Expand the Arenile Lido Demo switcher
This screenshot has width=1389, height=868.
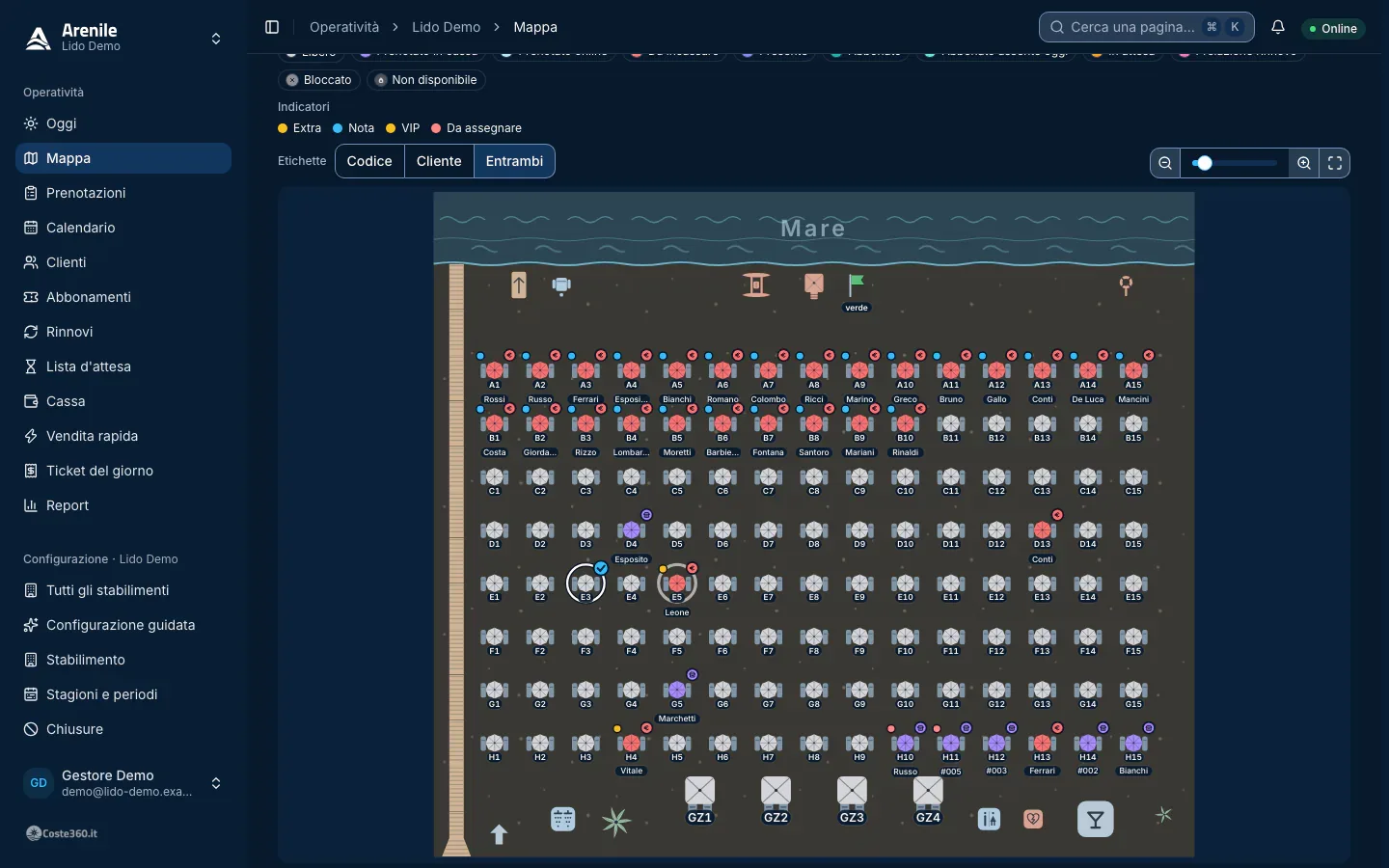pos(123,38)
